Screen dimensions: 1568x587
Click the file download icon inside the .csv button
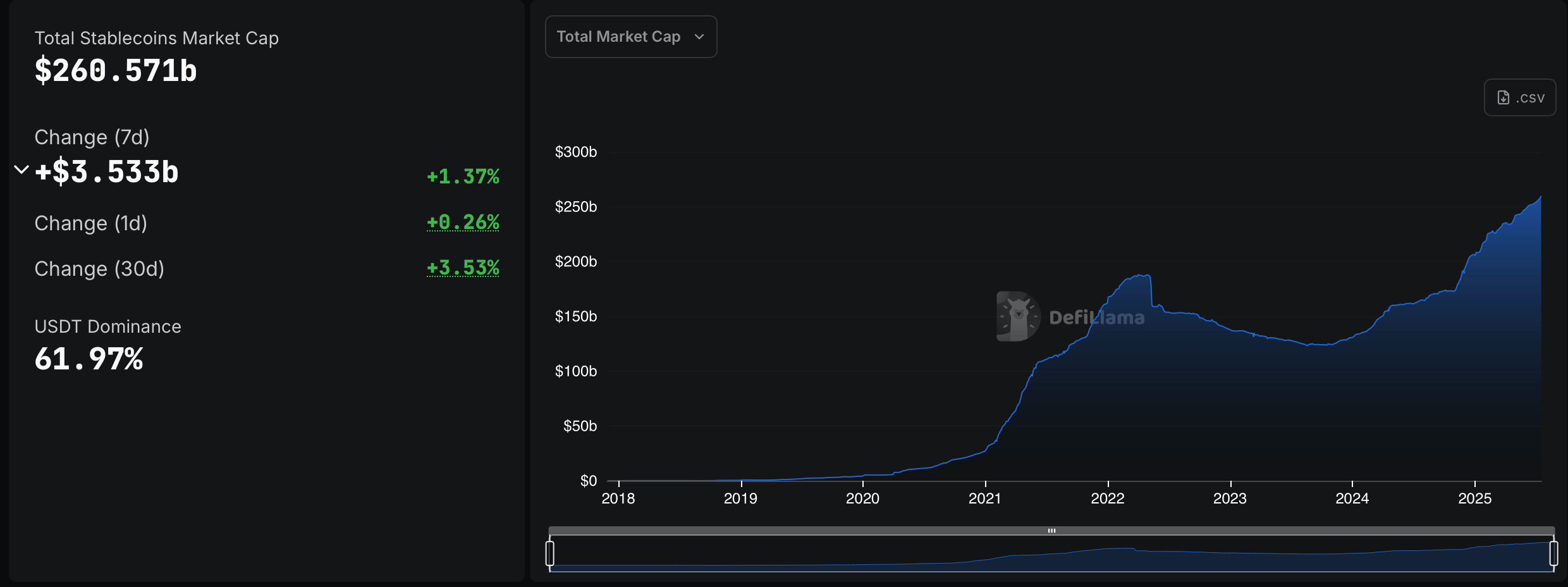coord(1504,97)
